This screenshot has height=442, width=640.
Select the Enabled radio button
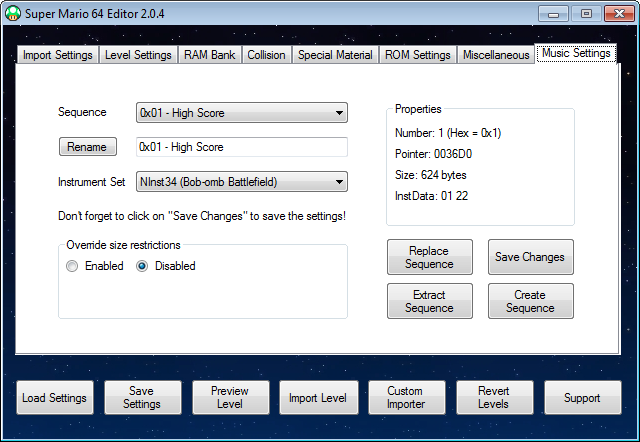72,266
